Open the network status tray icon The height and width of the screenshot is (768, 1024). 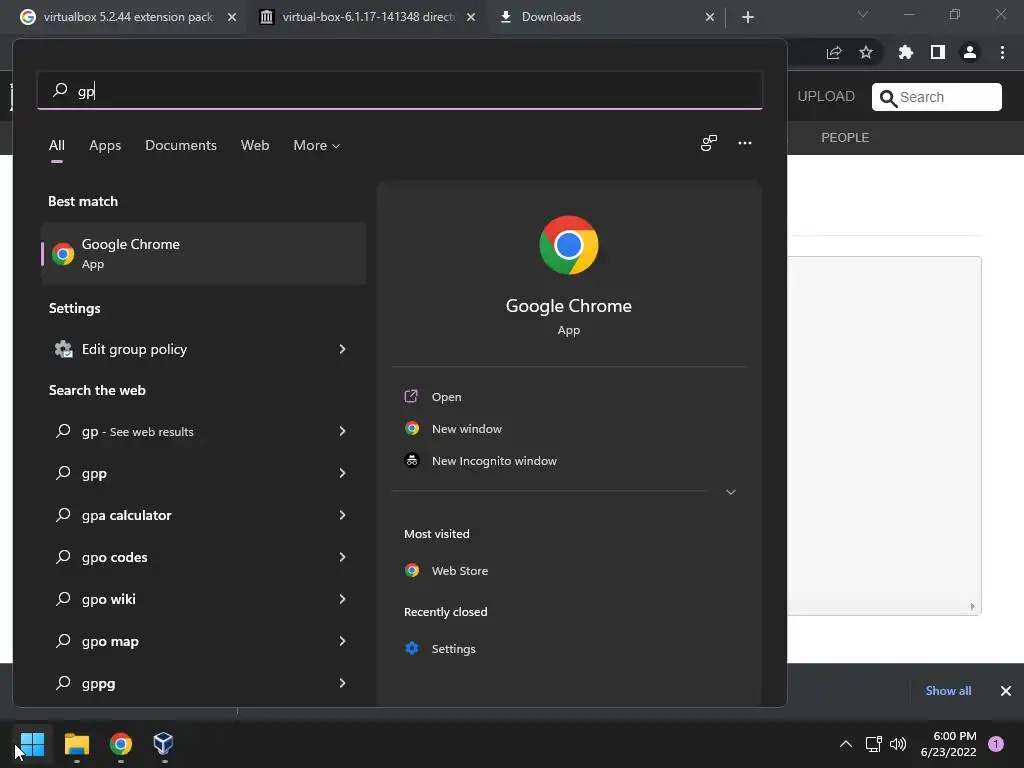click(x=873, y=744)
